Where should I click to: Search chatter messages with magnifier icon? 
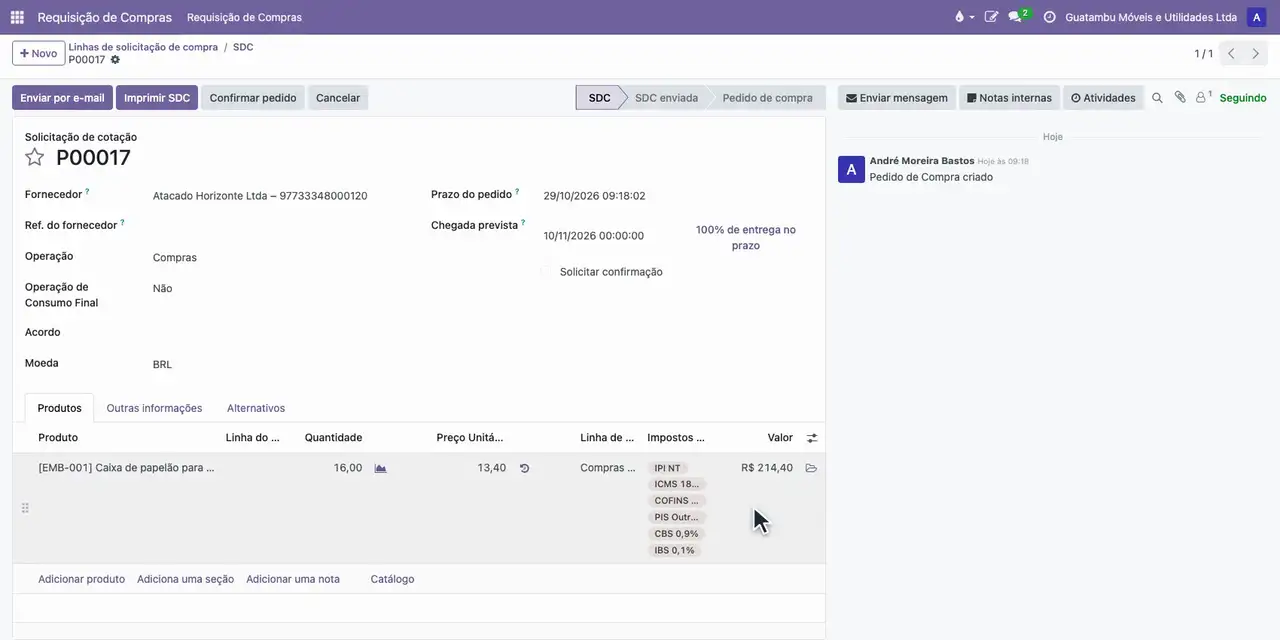(x=1157, y=98)
